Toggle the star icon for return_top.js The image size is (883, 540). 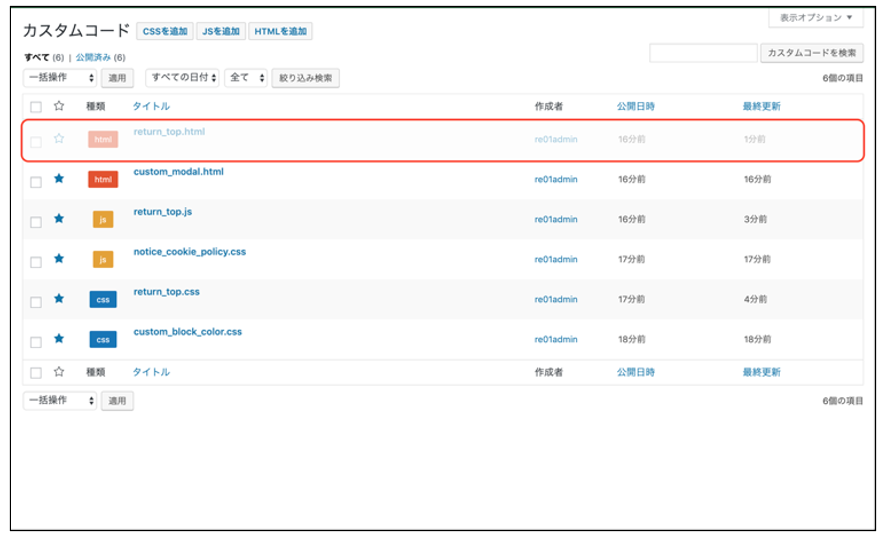coord(59,218)
